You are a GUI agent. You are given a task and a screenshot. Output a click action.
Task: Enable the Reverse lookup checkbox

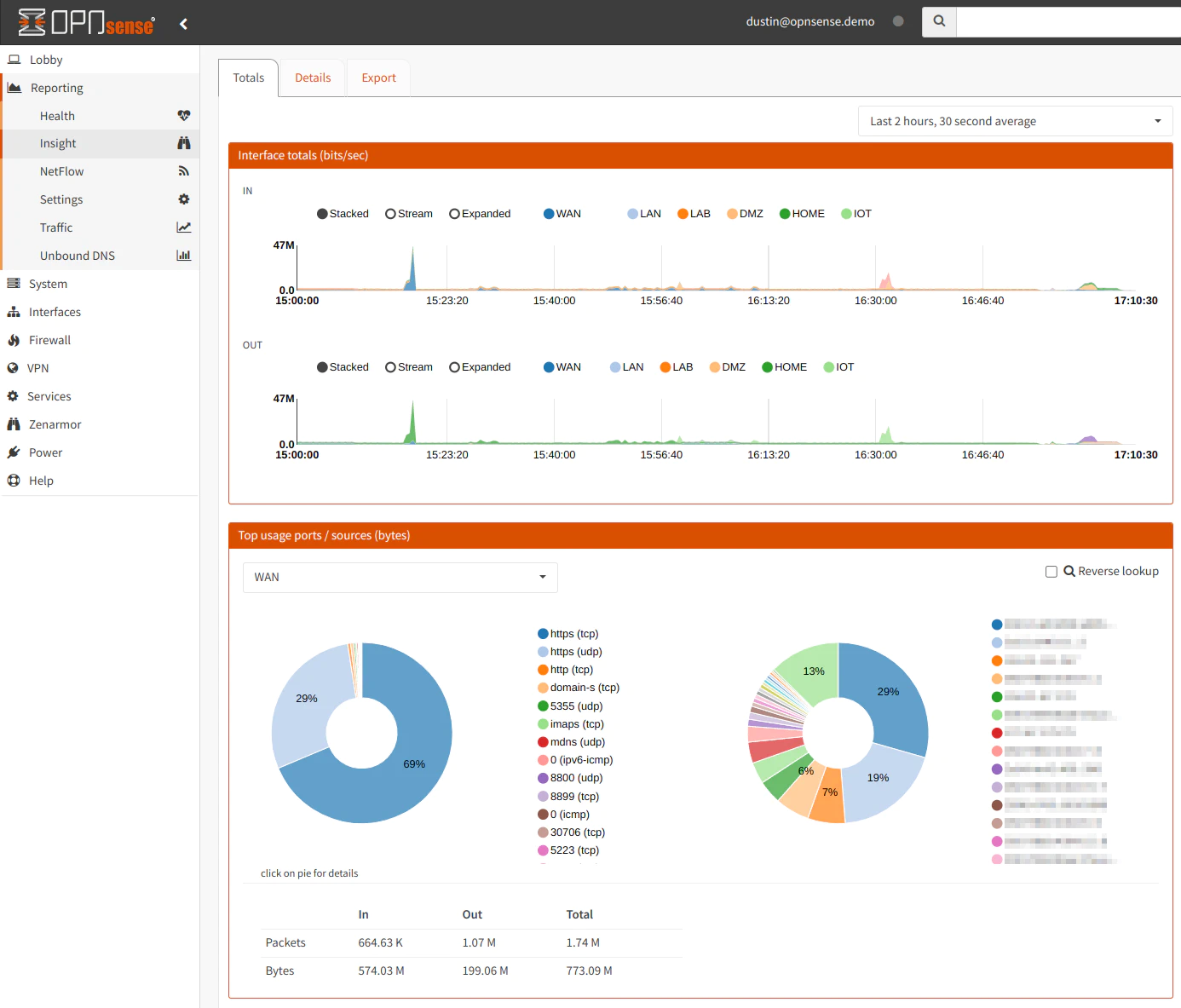1051,572
